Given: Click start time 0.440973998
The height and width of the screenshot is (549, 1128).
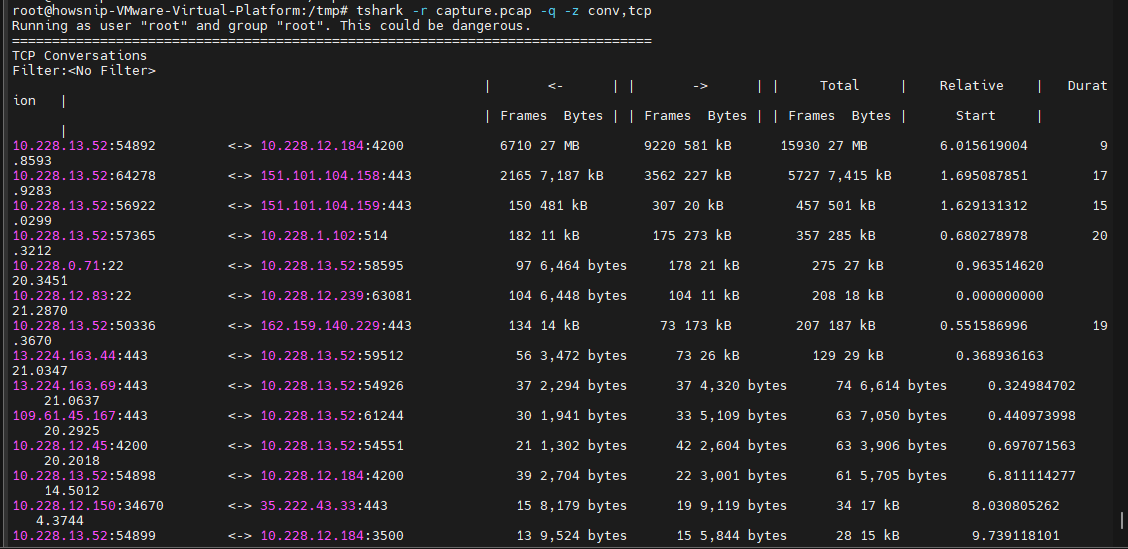Looking at the screenshot, I should (x=1032, y=416).
